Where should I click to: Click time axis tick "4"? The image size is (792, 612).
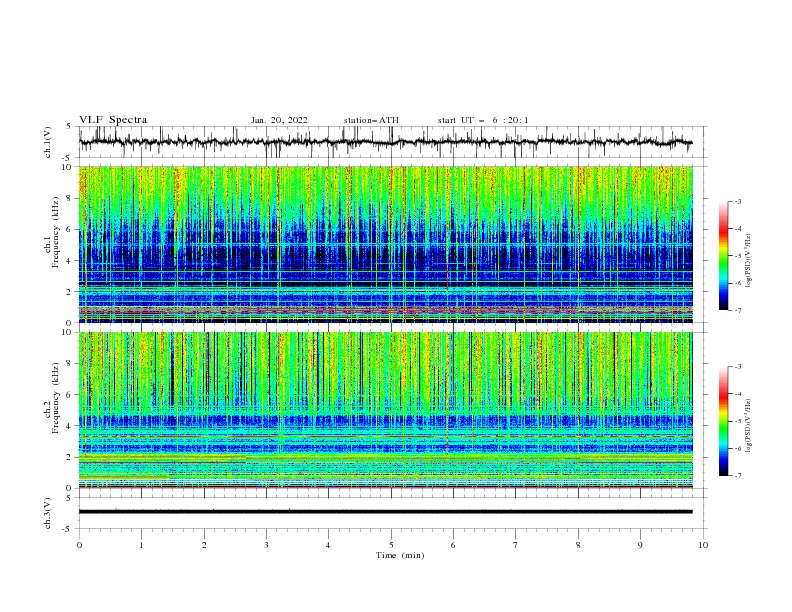[x=328, y=545]
